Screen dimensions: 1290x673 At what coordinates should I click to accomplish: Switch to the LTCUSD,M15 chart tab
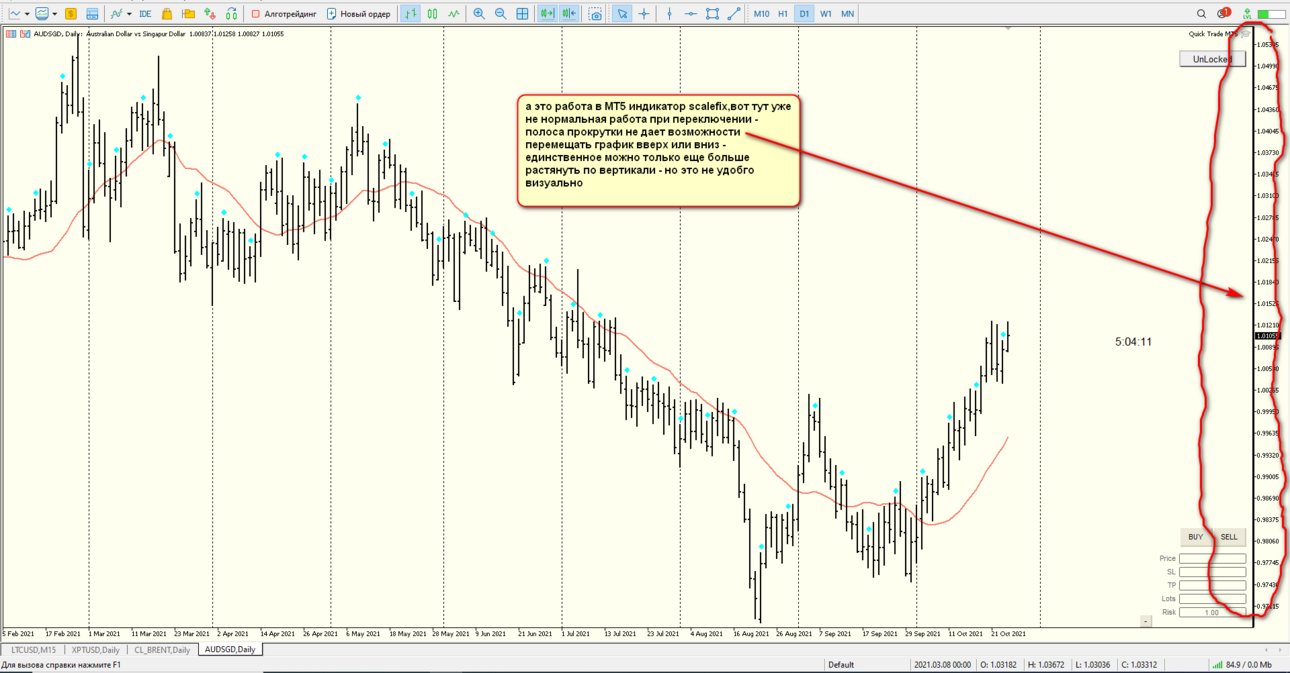point(34,650)
